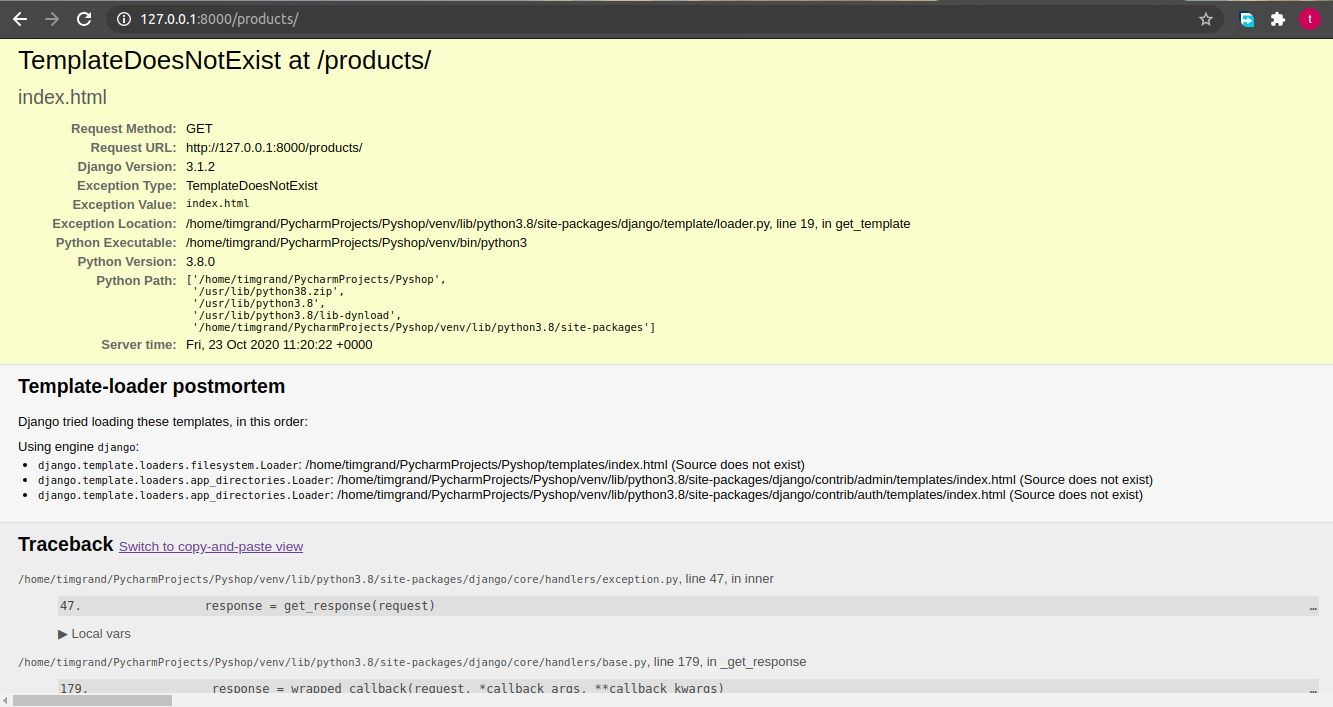Select the Exception Value index.html

[x=217, y=204]
